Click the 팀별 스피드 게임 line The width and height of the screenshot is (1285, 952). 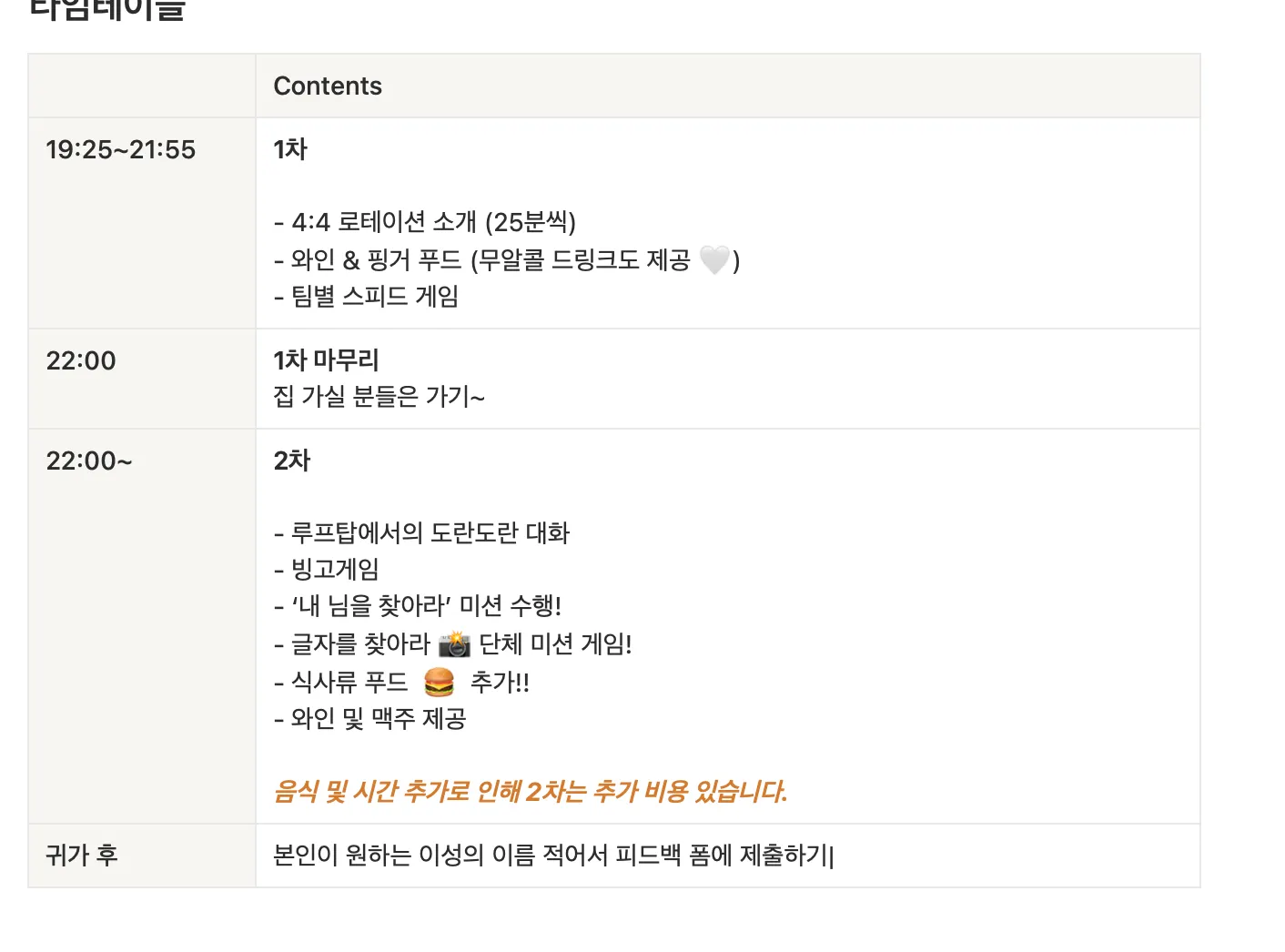coord(366,297)
